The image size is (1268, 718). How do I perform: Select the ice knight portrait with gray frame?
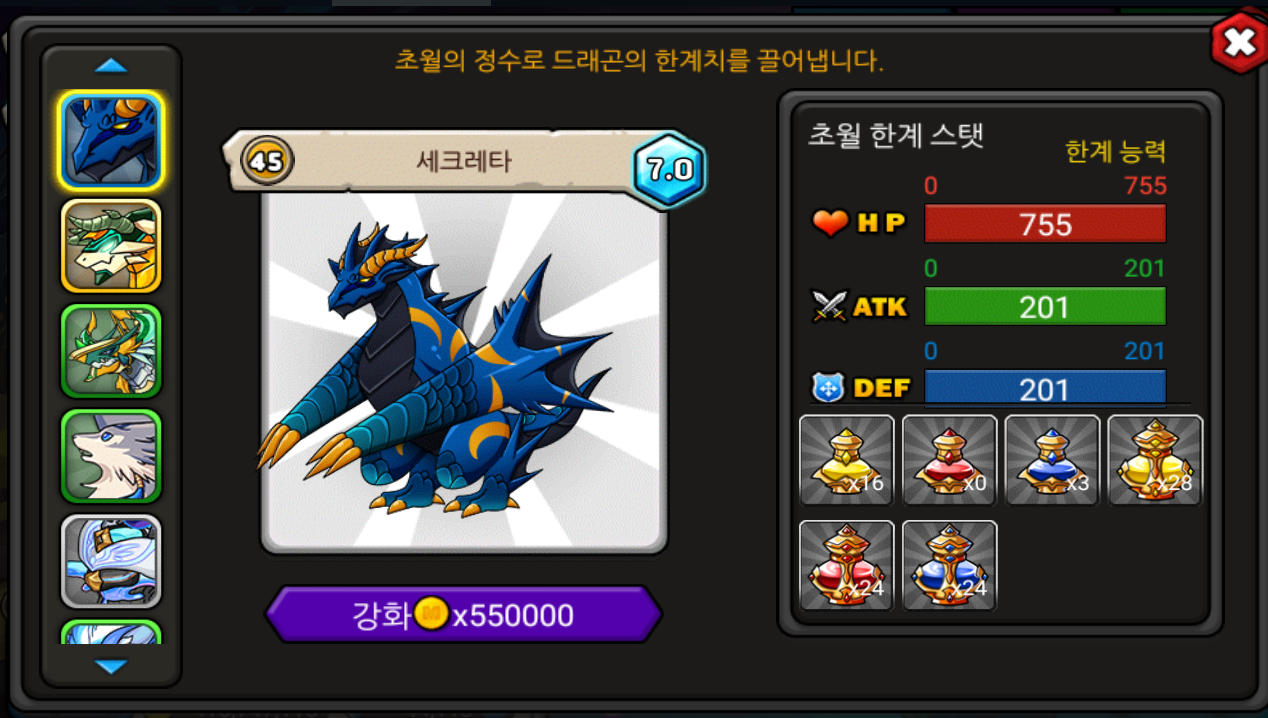click(x=111, y=561)
